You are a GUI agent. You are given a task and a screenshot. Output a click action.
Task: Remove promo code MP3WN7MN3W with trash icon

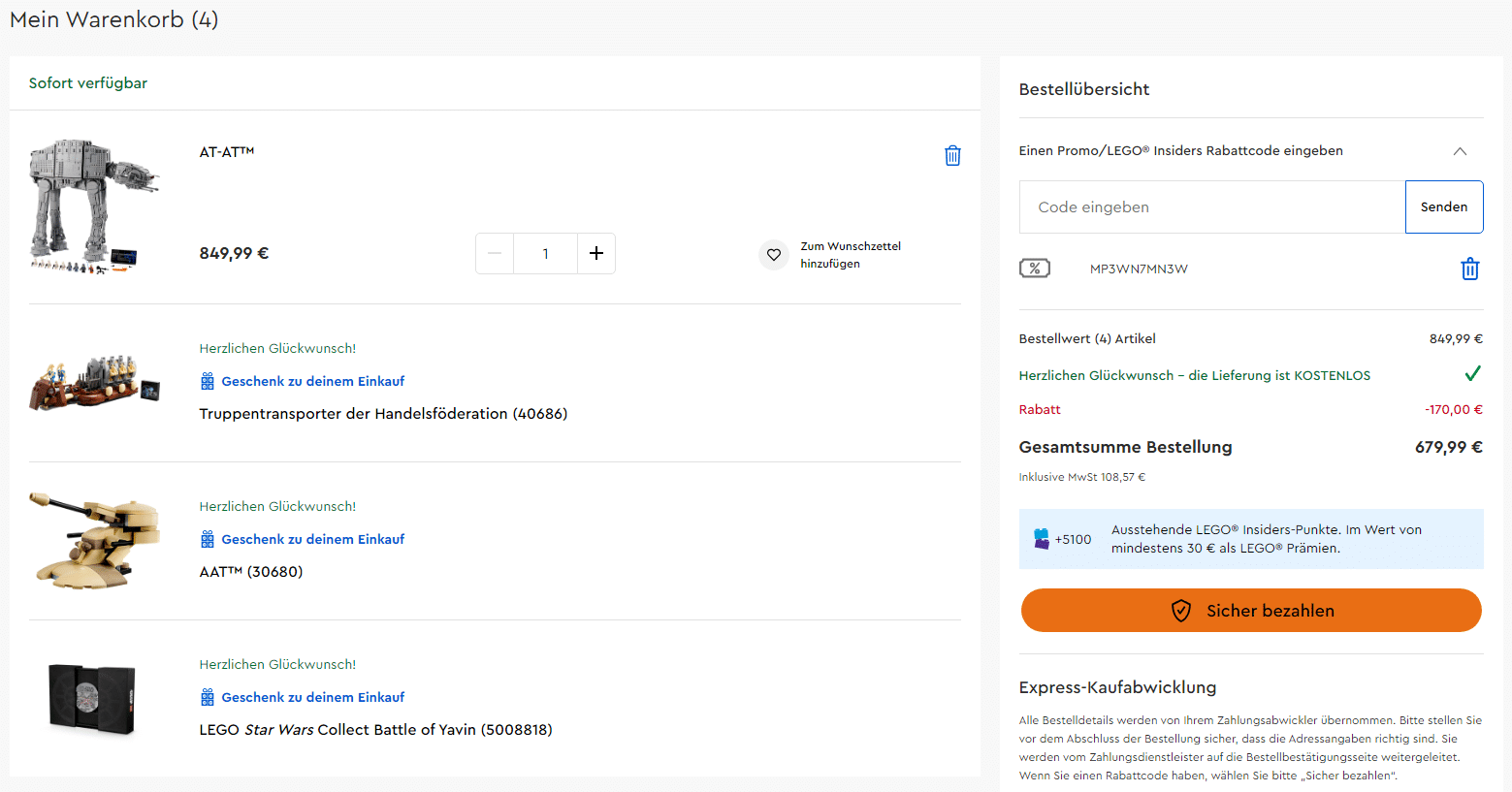pyautogui.click(x=1469, y=269)
